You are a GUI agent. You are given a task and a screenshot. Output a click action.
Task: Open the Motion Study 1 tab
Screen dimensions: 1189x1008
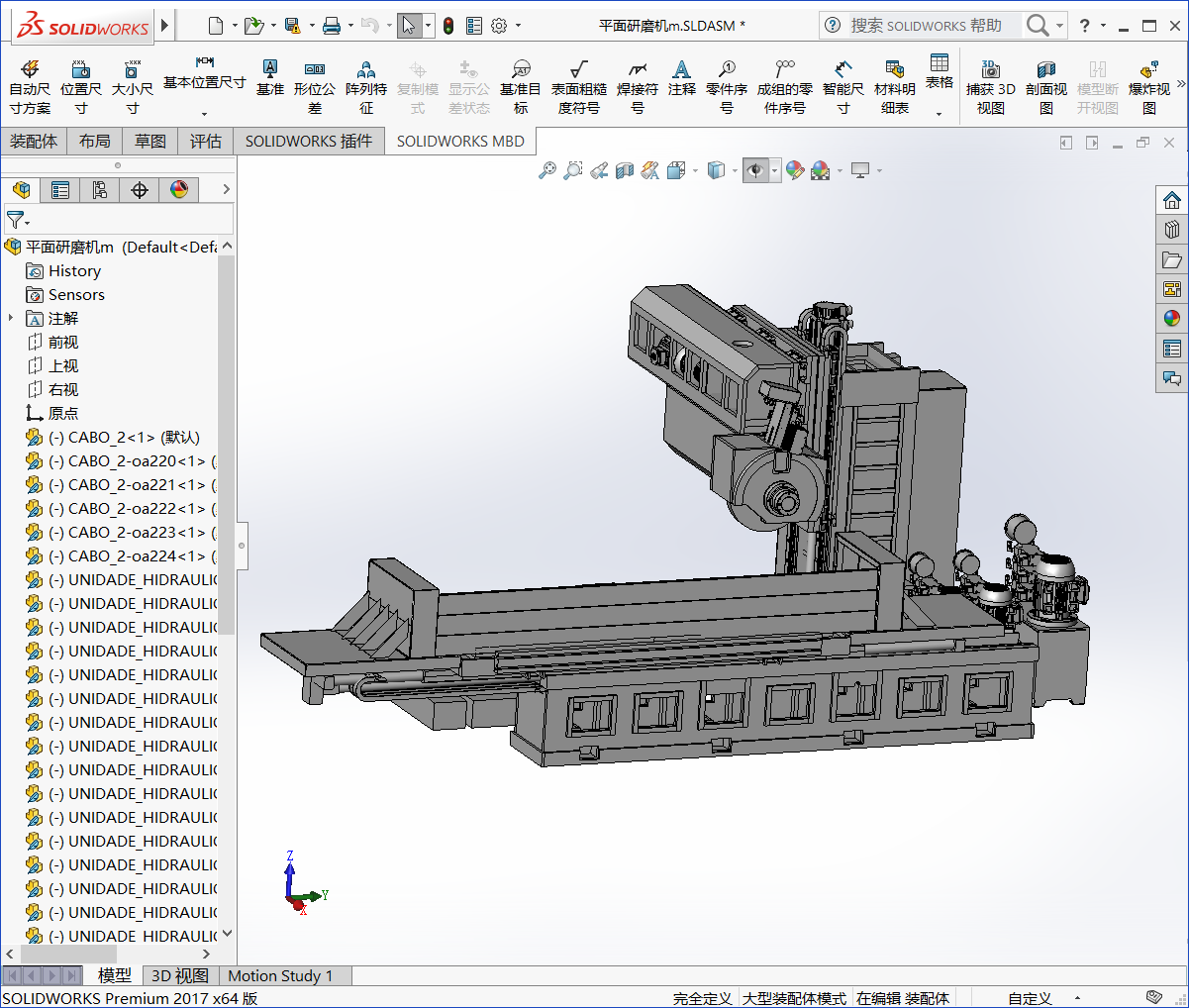(x=283, y=975)
